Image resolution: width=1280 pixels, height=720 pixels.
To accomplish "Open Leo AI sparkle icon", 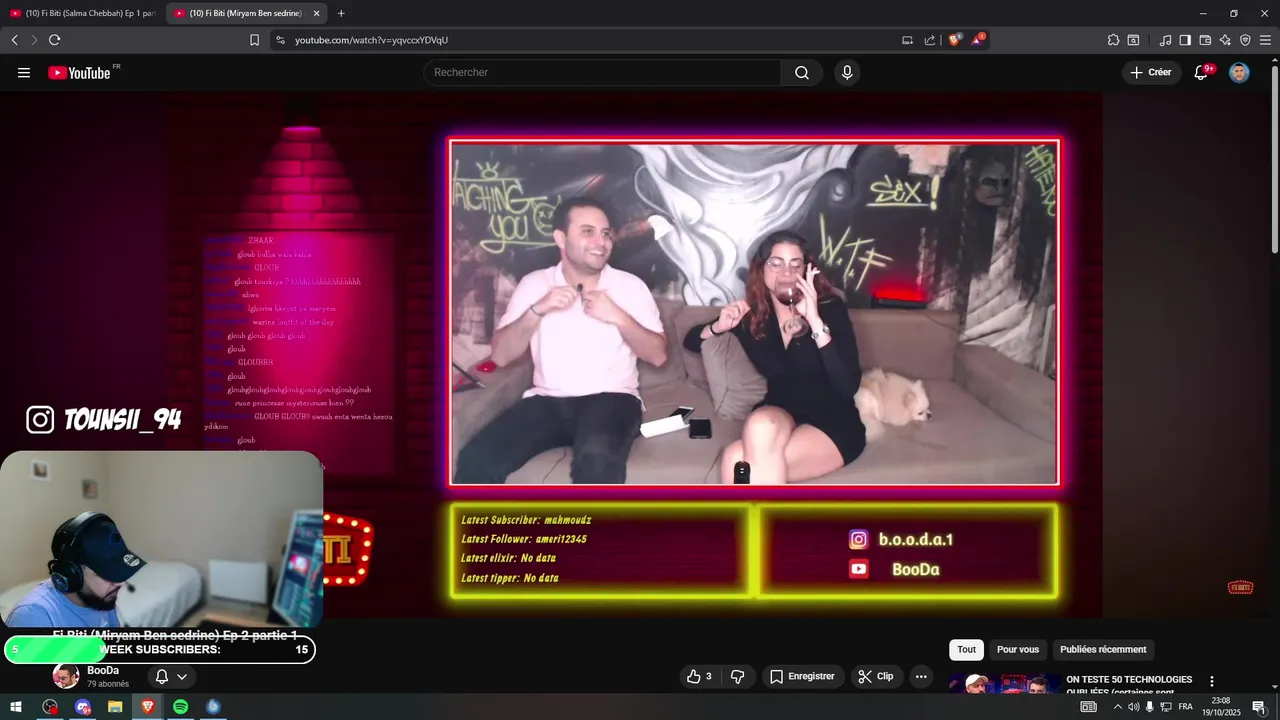I will click(1225, 40).
